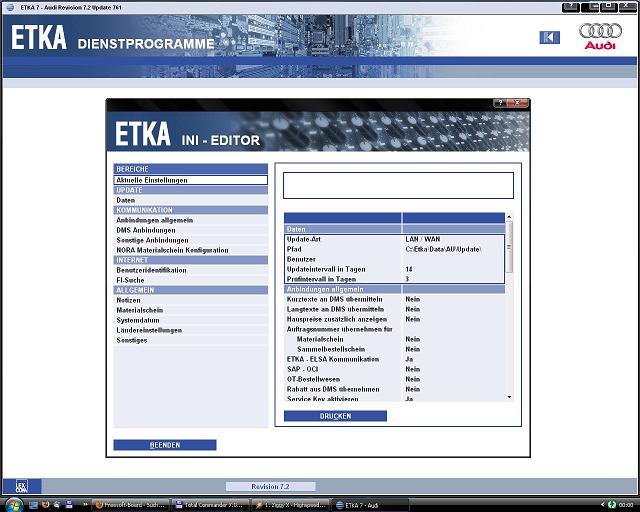The image size is (640, 512).
Task: Expand hidden system tray icons arrow
Action: [602, 505]
